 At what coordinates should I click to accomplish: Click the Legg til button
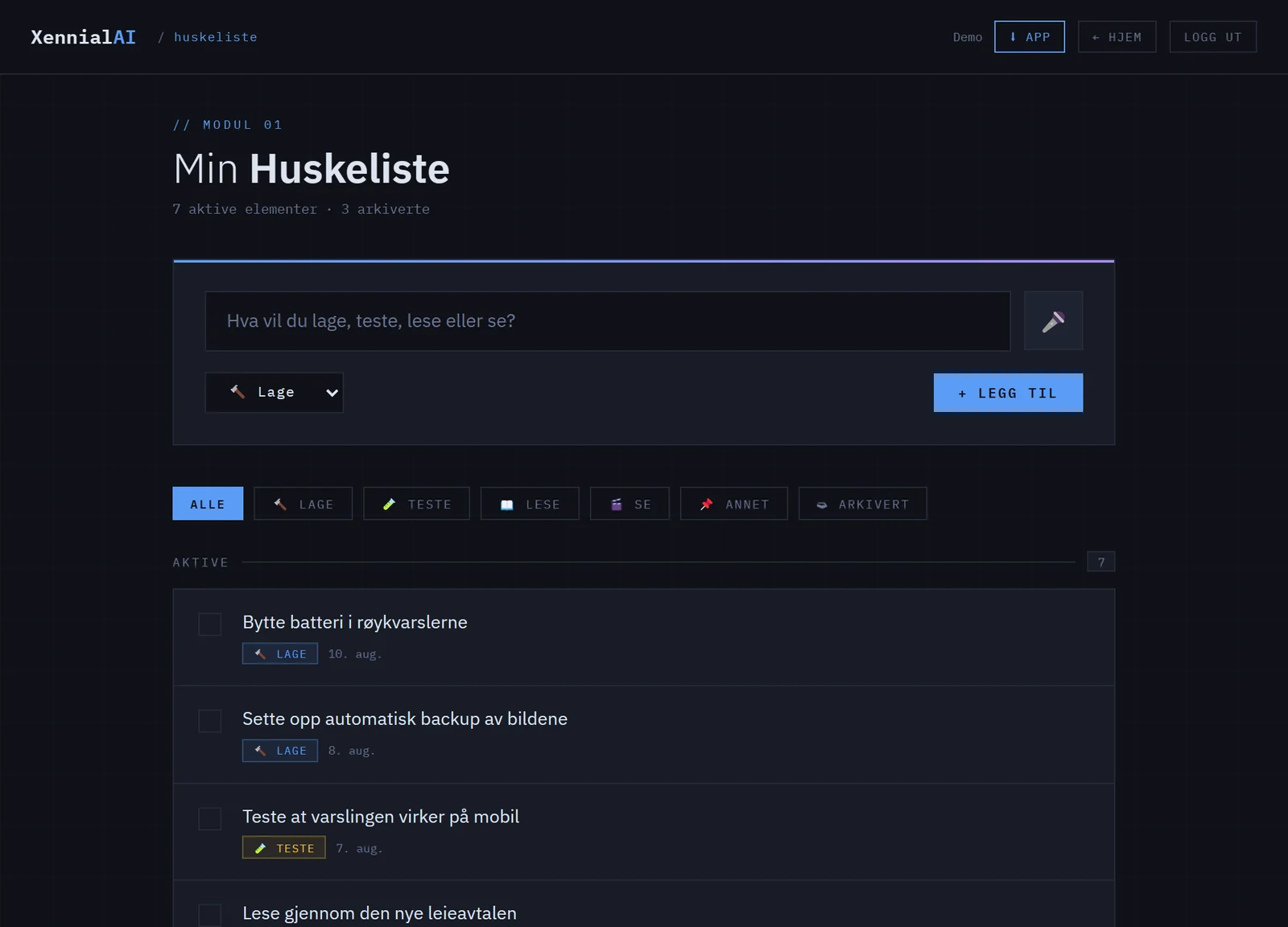tap(1008, 393)
